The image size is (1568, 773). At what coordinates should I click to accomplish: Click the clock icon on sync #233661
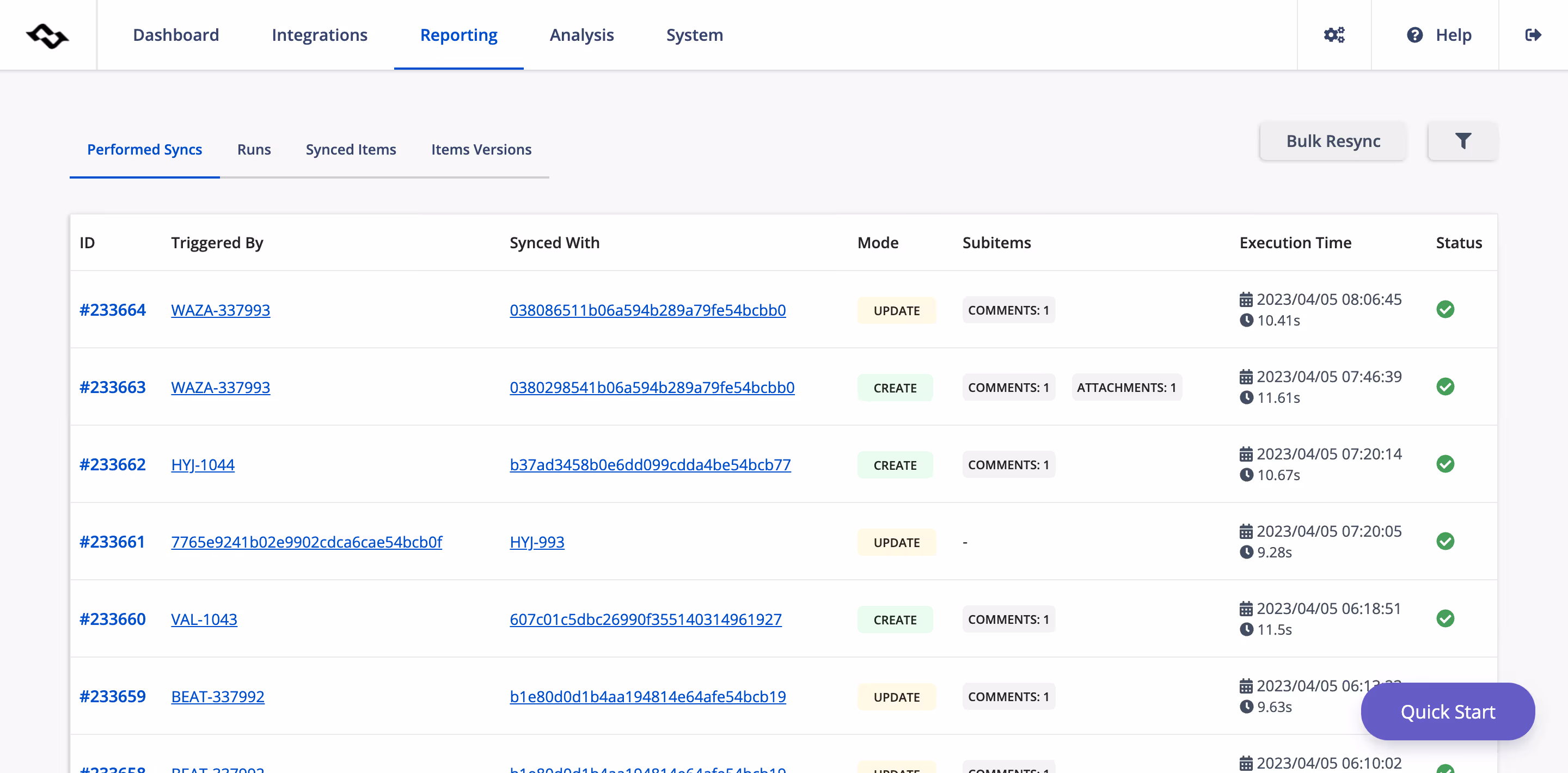click(1247, 553)
